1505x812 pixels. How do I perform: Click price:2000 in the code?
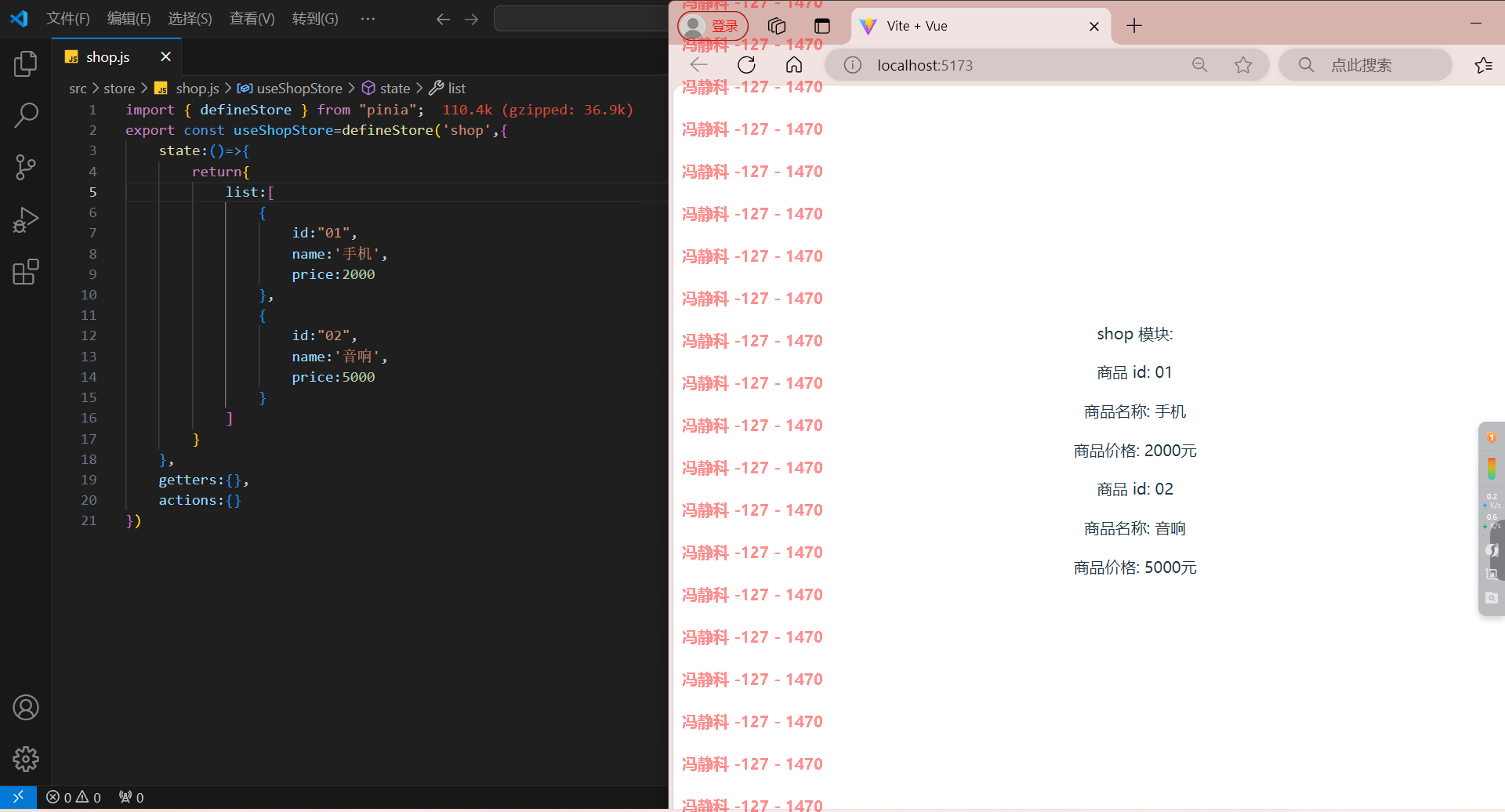pyautogui.click(x=333, y=274)
